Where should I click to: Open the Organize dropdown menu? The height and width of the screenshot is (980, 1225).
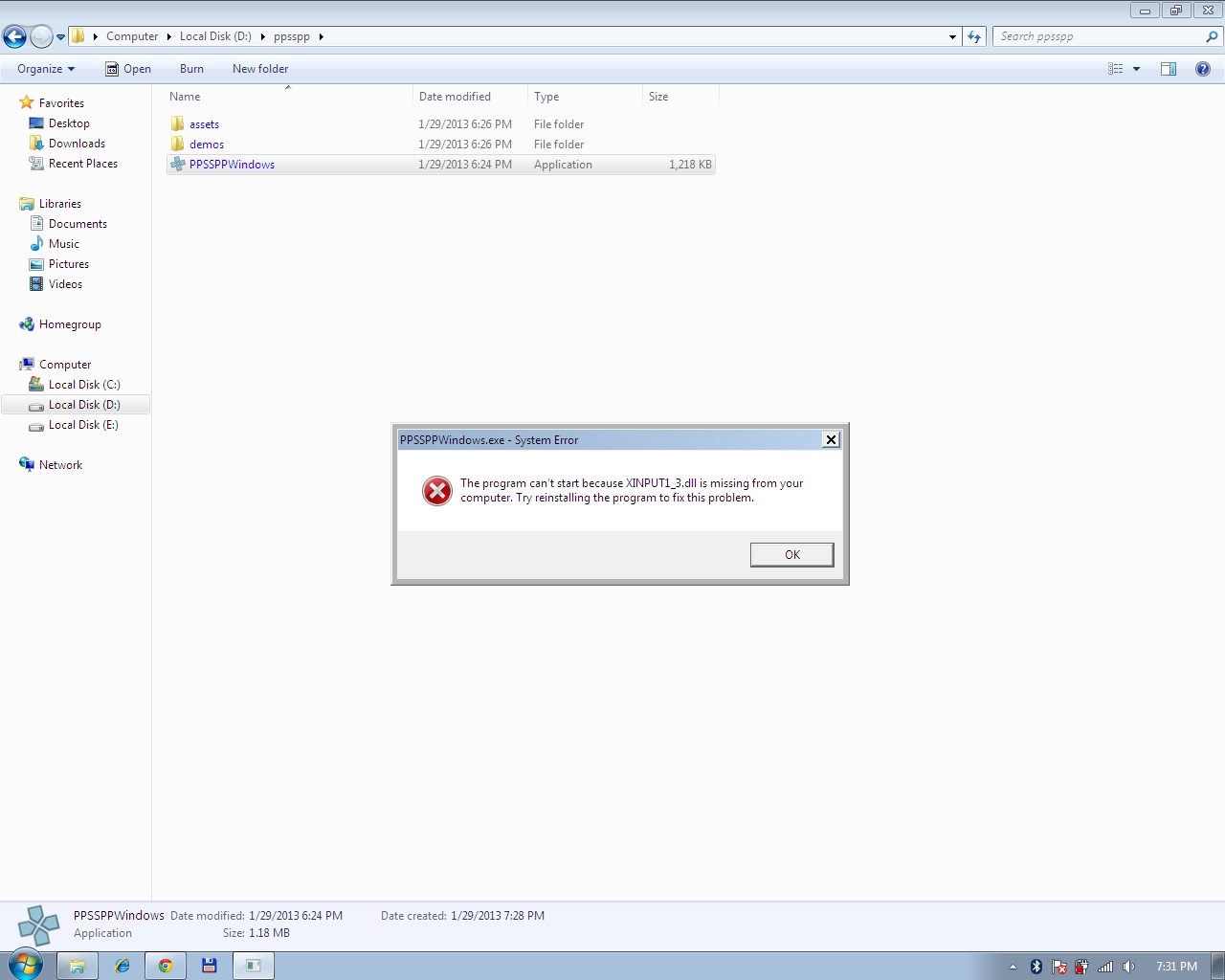[45, 69]
